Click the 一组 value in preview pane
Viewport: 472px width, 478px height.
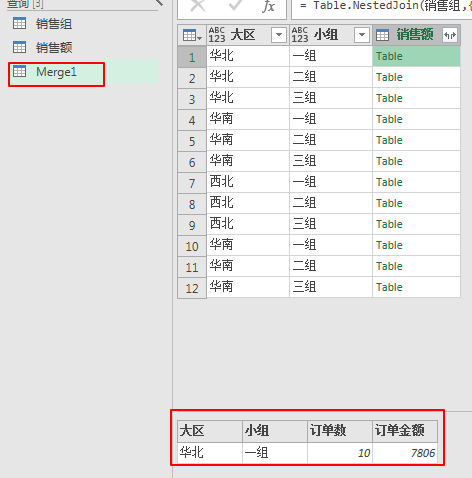click(275, 453)
